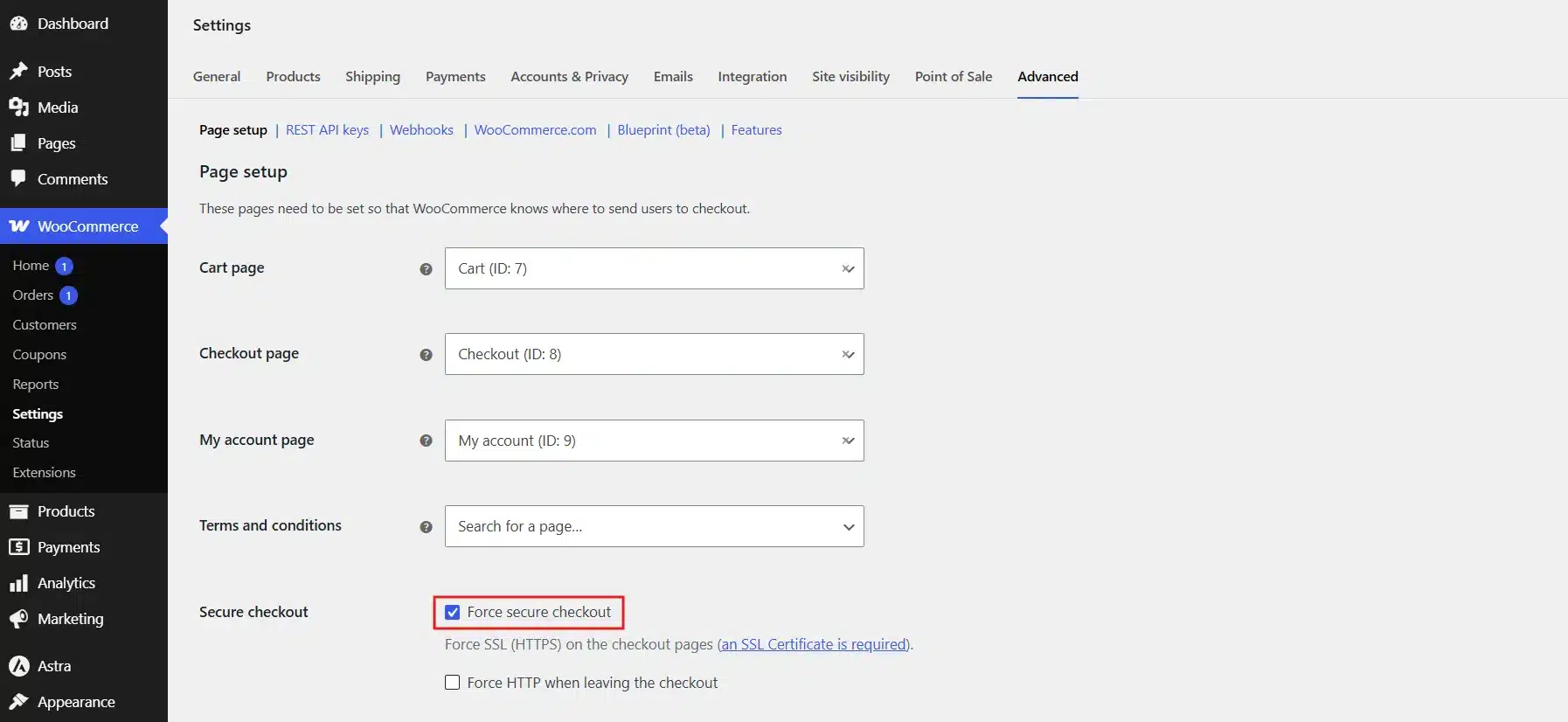Select the Accounts & Privacy tab
1568x722 pixels.
570,77
